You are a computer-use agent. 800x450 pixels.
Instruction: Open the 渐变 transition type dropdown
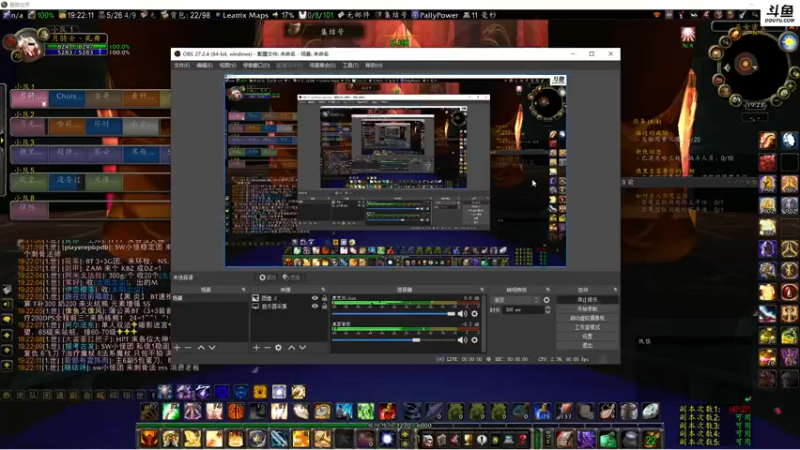(515, 300)
